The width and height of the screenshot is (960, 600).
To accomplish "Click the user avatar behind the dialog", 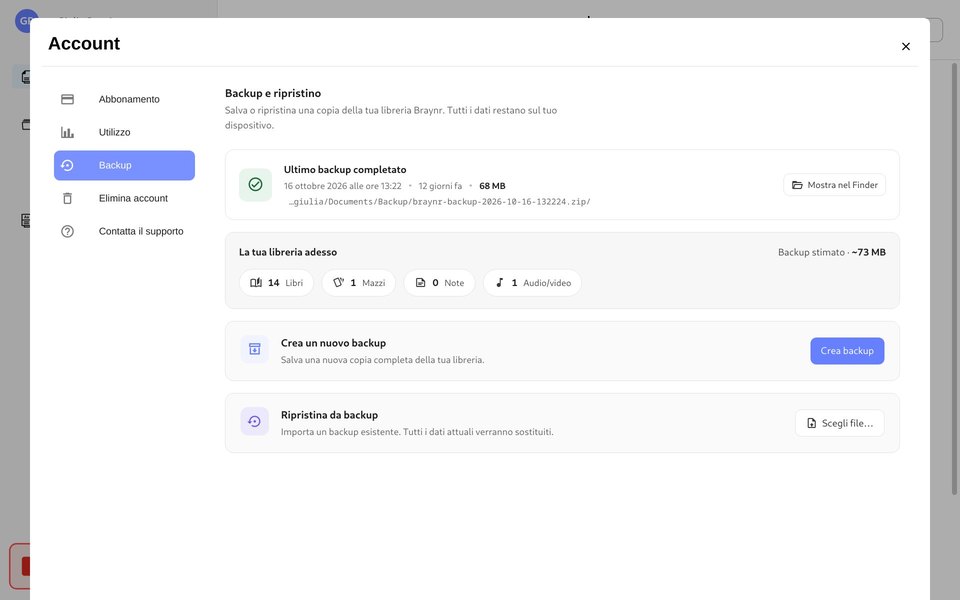I will (x=26, y=20).
